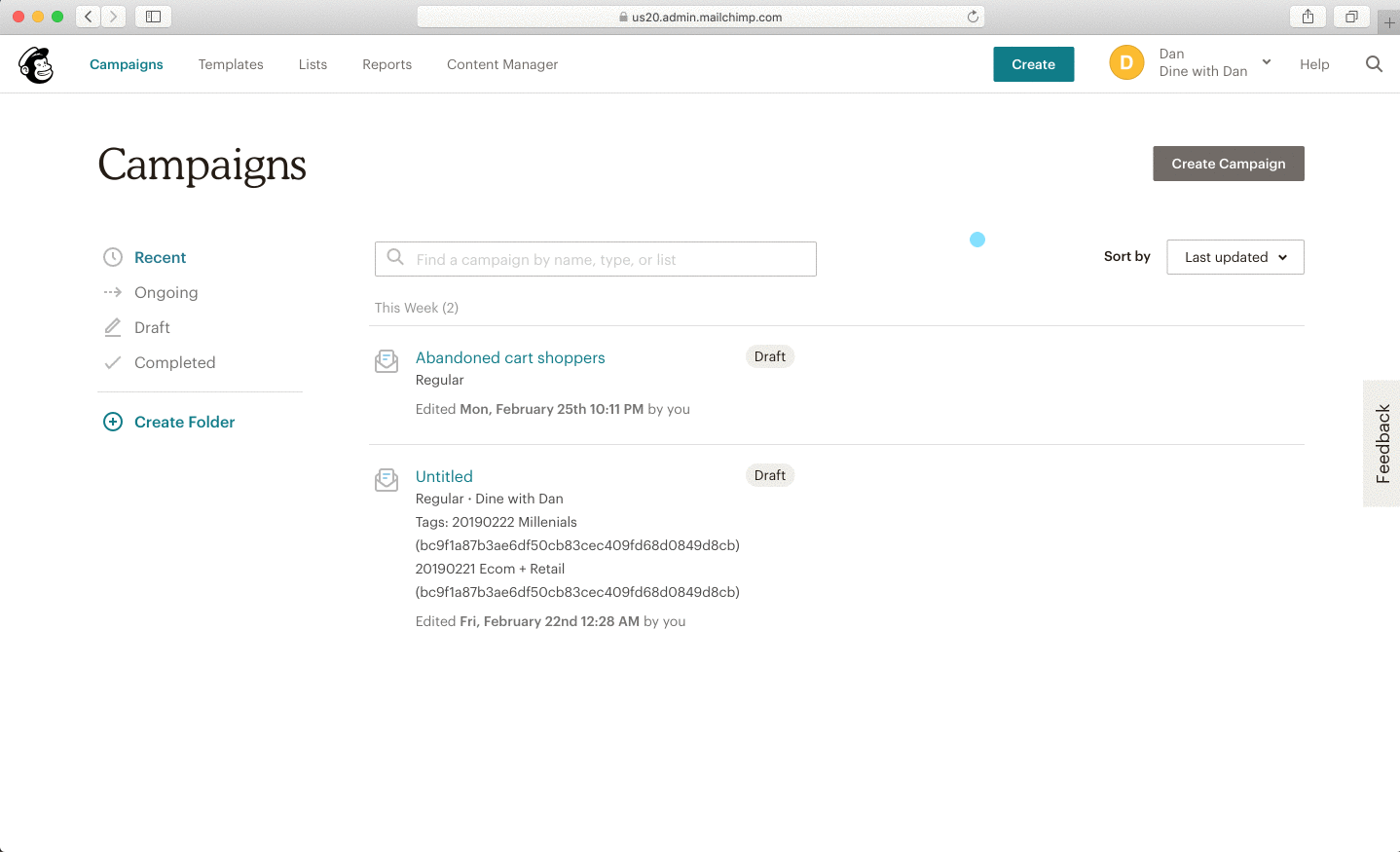This screenshot has width=1400, height=852.
Task: Open the Templates navigation item
Action: pos(231,64)
